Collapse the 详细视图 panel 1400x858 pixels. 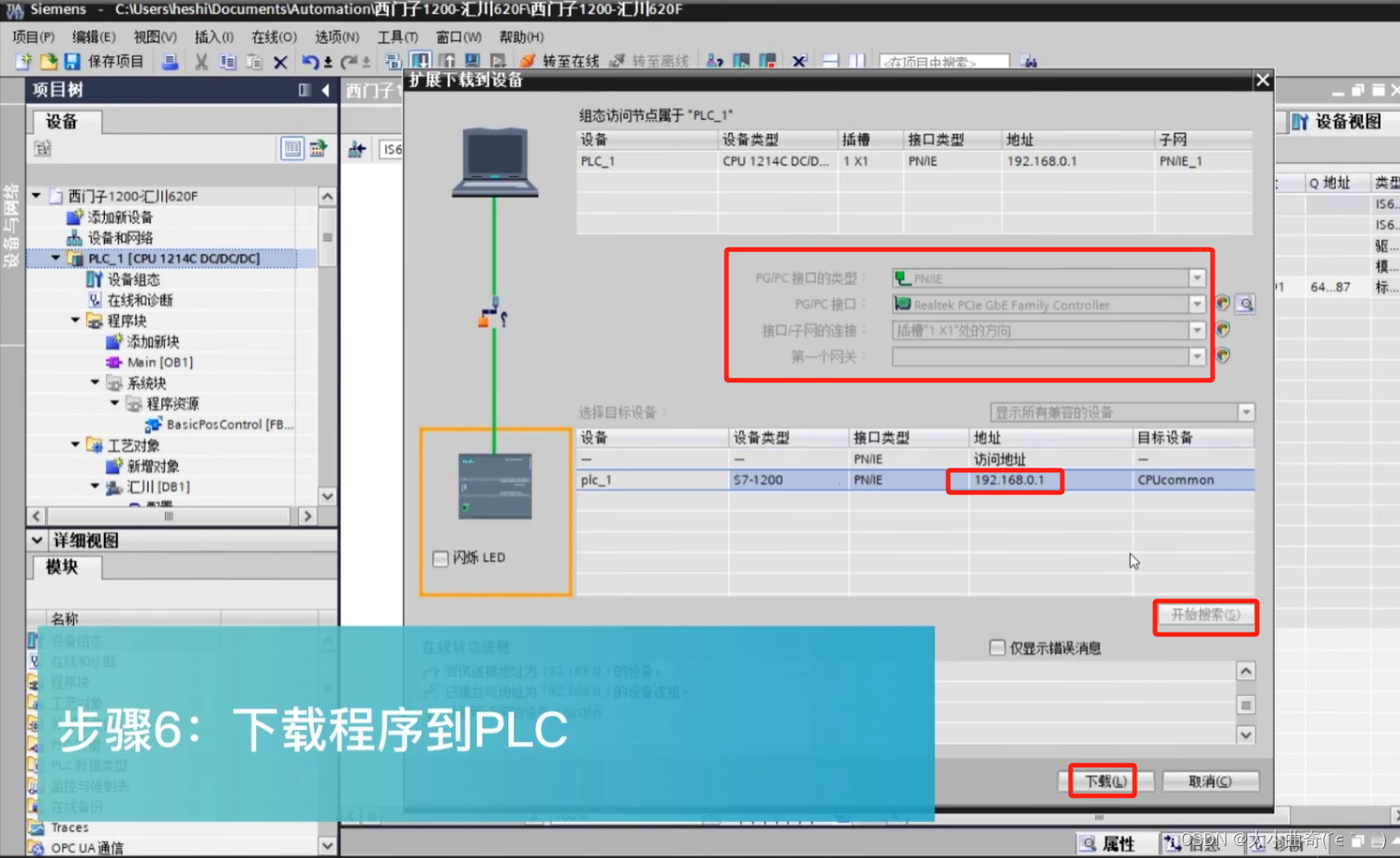pyautogui.click(x=37, y=540)
